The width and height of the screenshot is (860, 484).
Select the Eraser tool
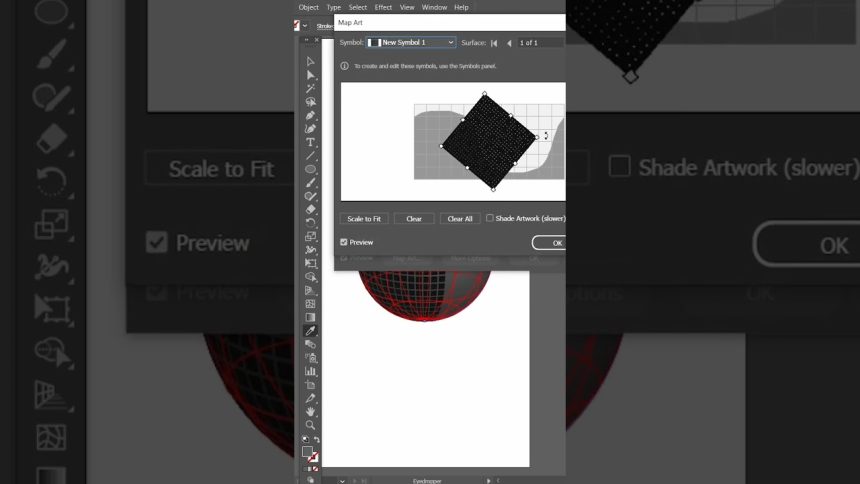pyautogui.click(x=310, y=209)
